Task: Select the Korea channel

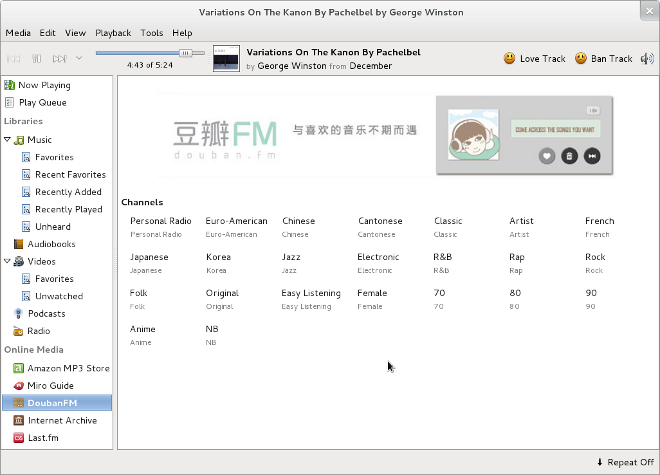Action: (x=218, y=263)
